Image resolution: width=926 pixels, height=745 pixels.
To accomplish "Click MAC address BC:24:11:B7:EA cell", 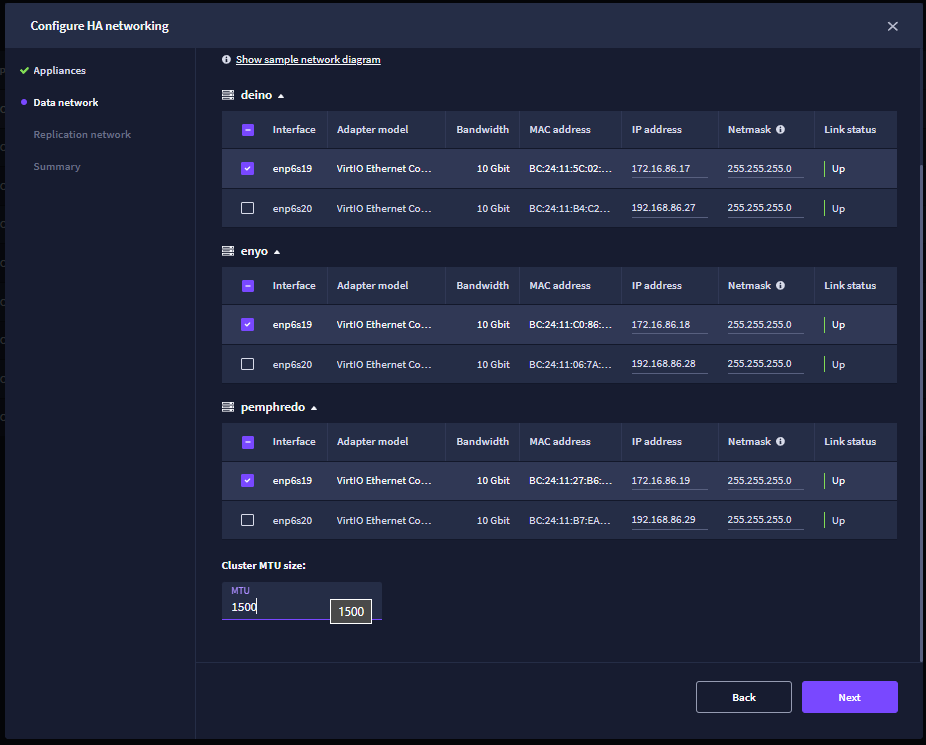I will [570, 520].
